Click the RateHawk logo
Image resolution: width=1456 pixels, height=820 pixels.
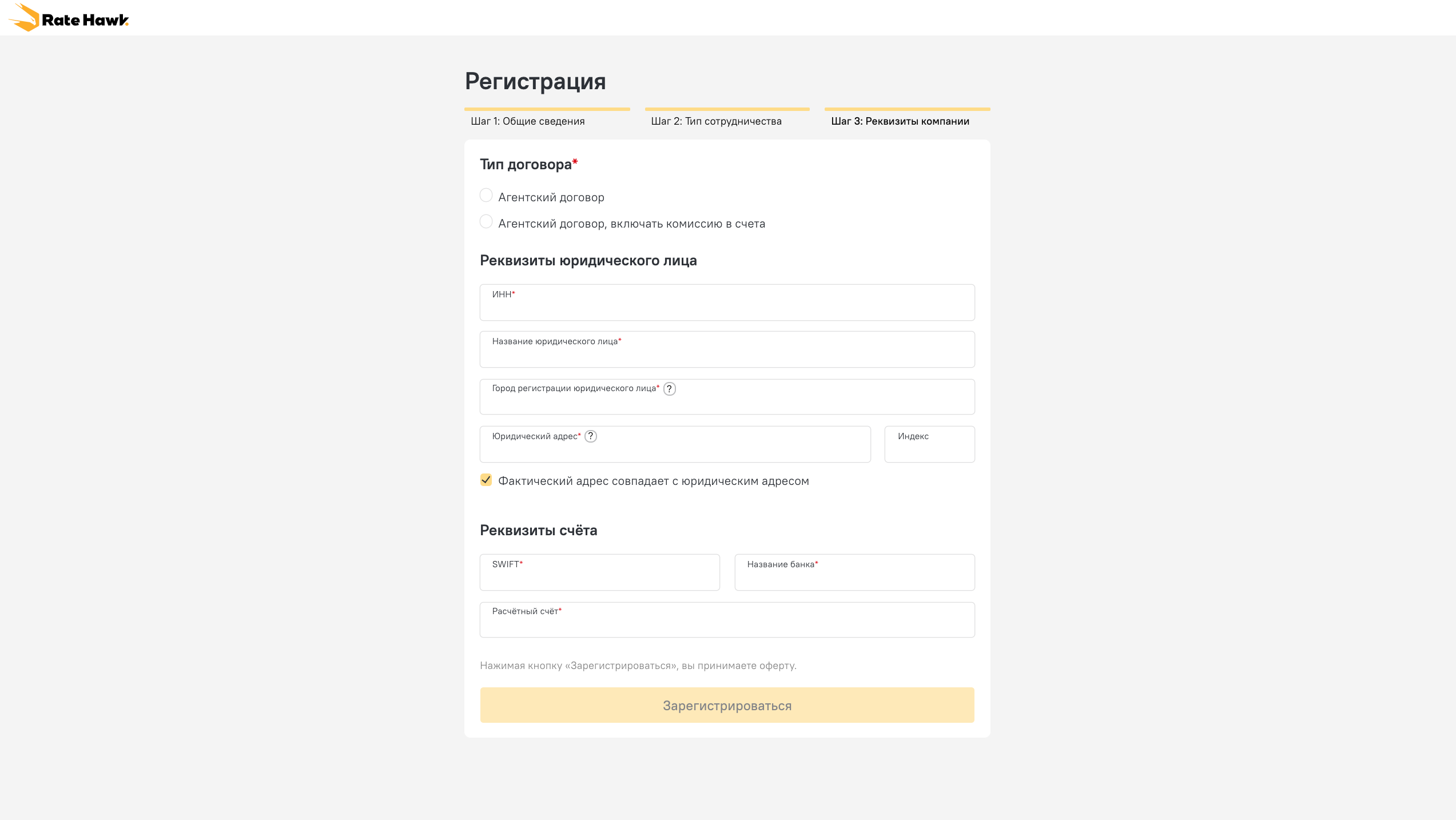click(x=69, y=18)
